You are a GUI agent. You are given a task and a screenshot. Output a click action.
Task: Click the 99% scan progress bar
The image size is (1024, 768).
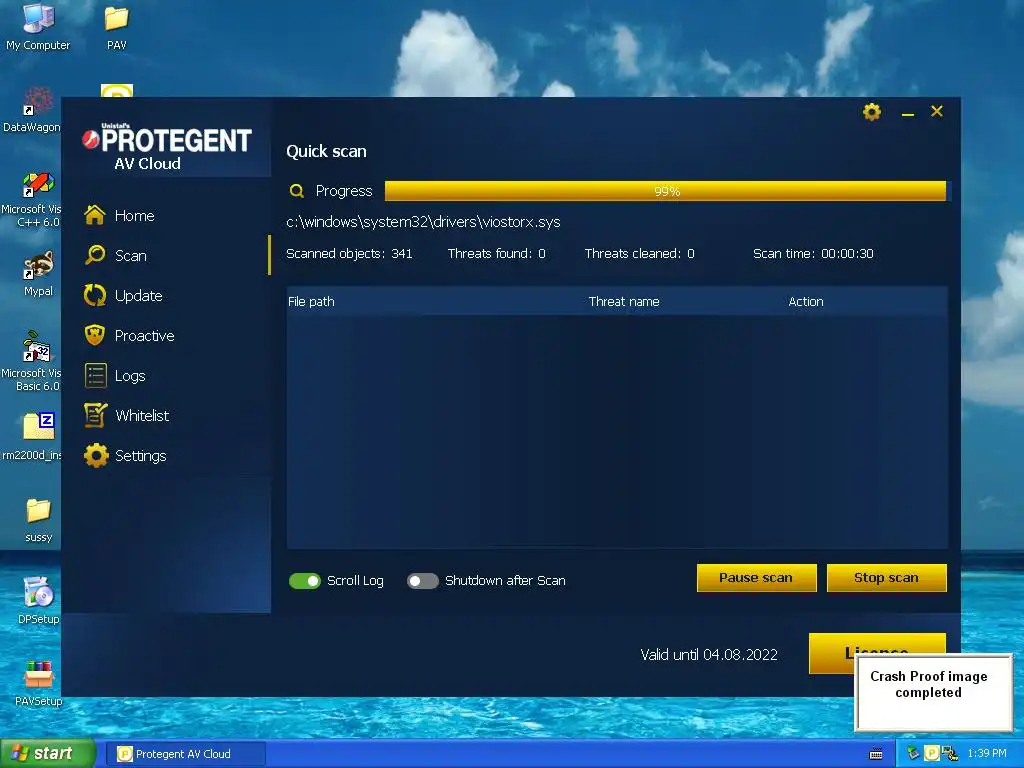[x=665, y=191]
